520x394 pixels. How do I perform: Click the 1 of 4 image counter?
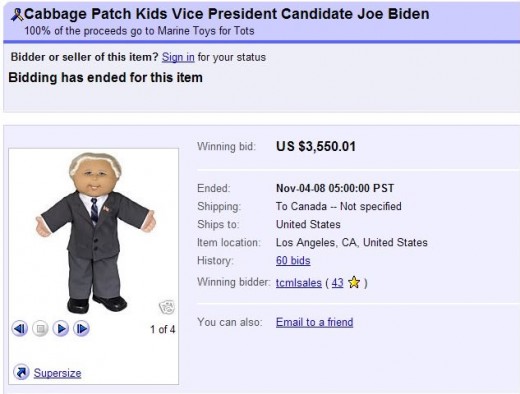[162, 329]
